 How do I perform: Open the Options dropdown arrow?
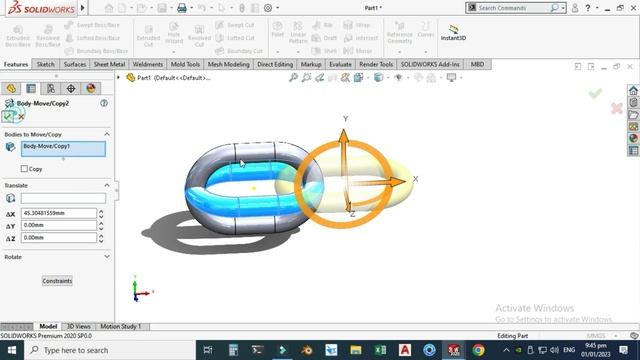click(x=278, y=8)
